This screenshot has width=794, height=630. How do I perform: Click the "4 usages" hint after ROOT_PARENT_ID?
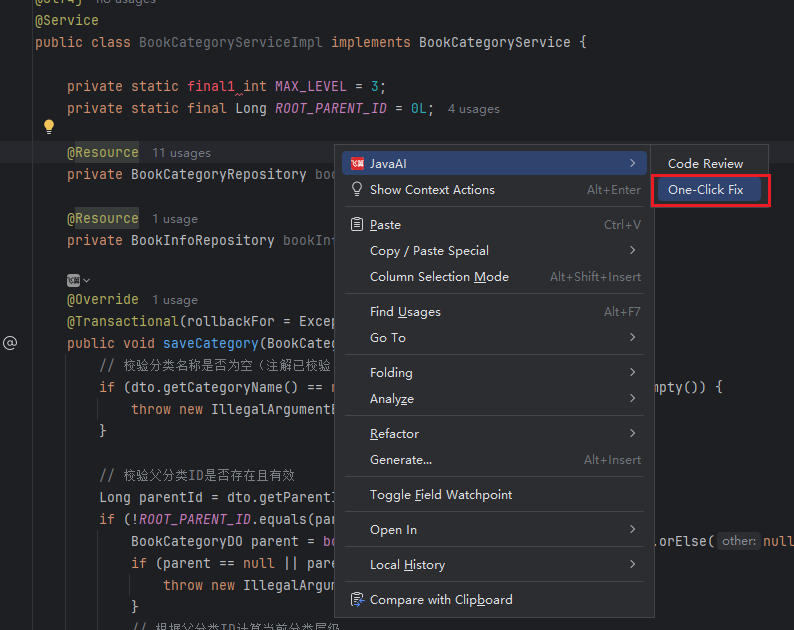473,109
